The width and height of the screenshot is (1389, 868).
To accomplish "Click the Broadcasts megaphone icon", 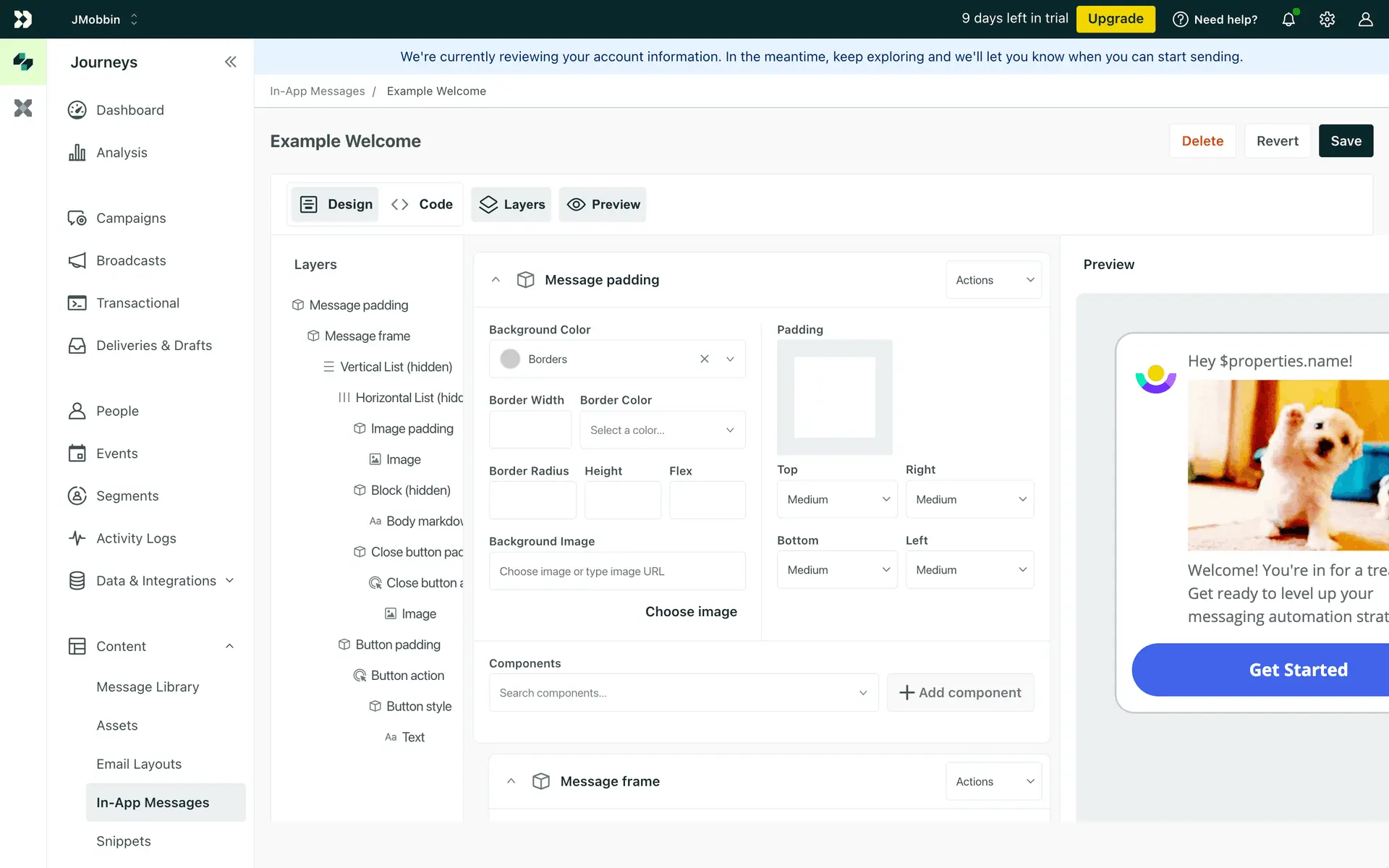I will point(77,260).
